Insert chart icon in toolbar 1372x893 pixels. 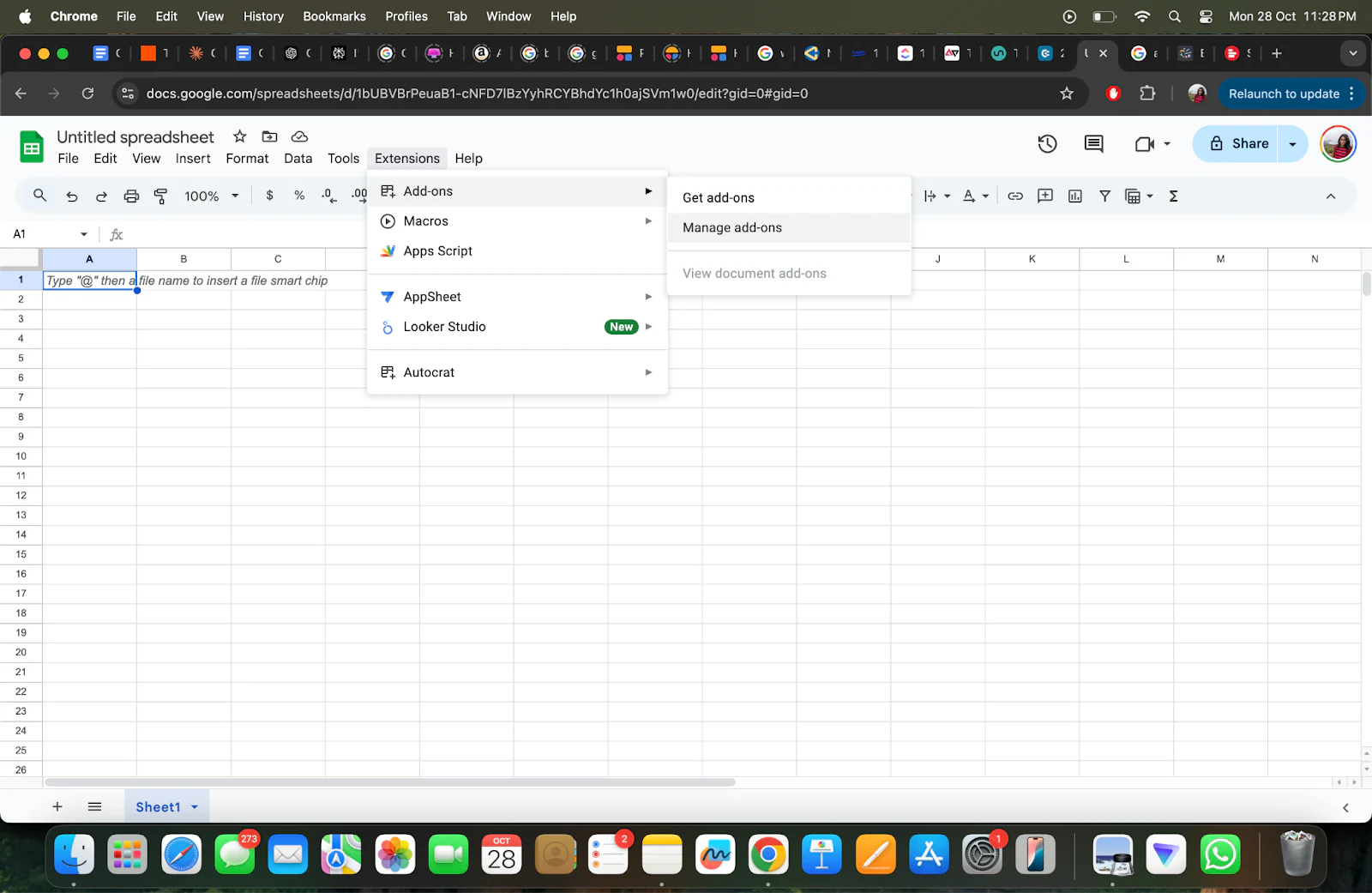coord(1075,196)
